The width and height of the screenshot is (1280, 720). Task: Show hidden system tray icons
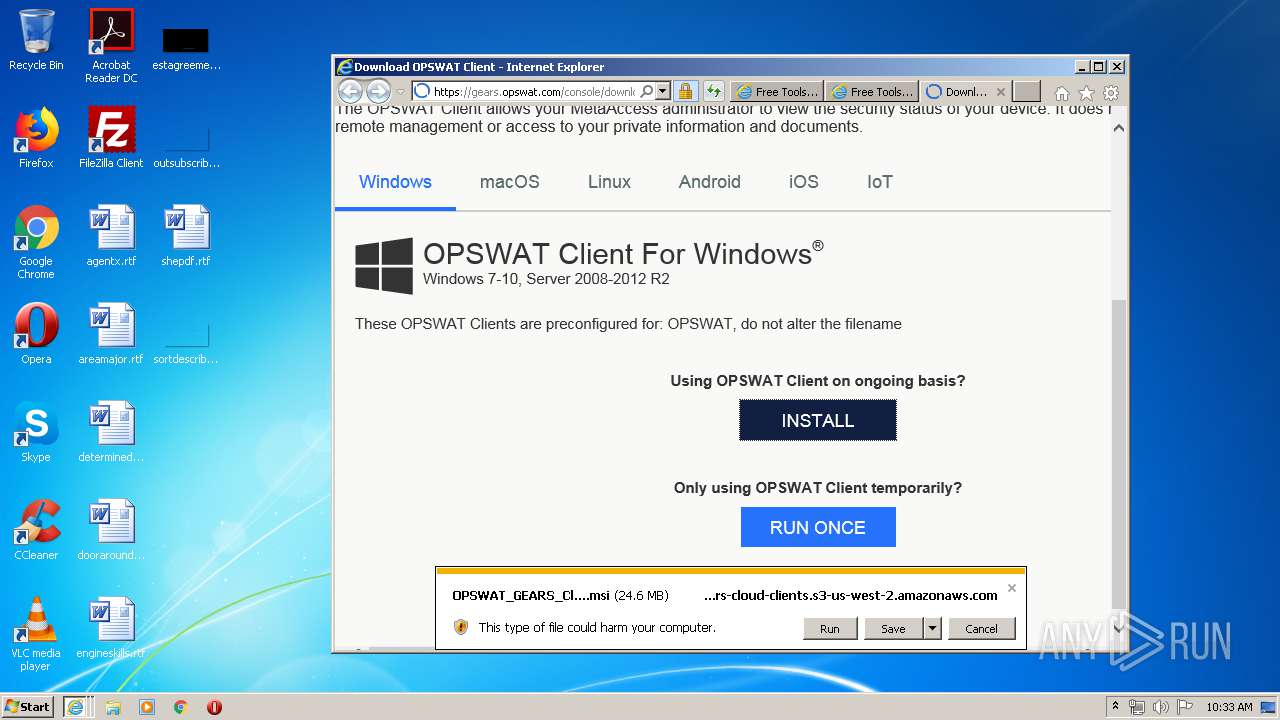tap(1115, 707)
